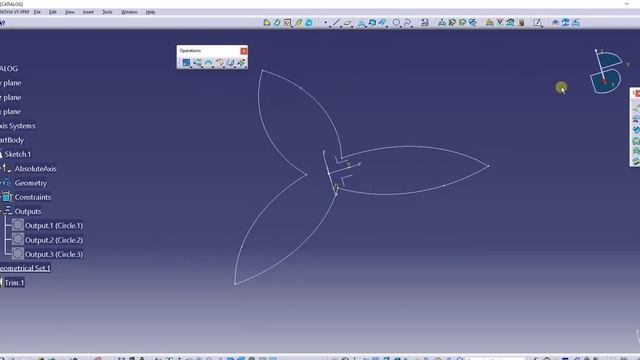Select Output.3 (Circle.3) in the tree
Viewport: 640px width, 360px height.
(x=54, y=254)
